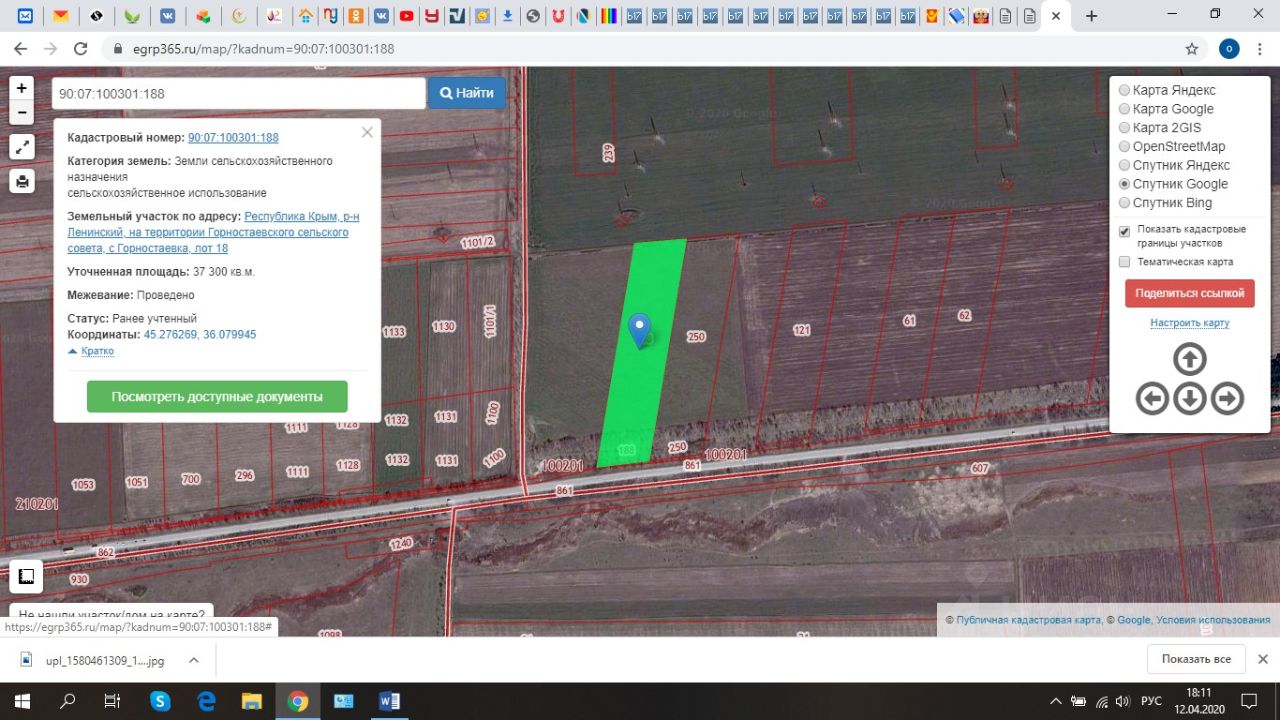Go back in browser history

[21, 48]
